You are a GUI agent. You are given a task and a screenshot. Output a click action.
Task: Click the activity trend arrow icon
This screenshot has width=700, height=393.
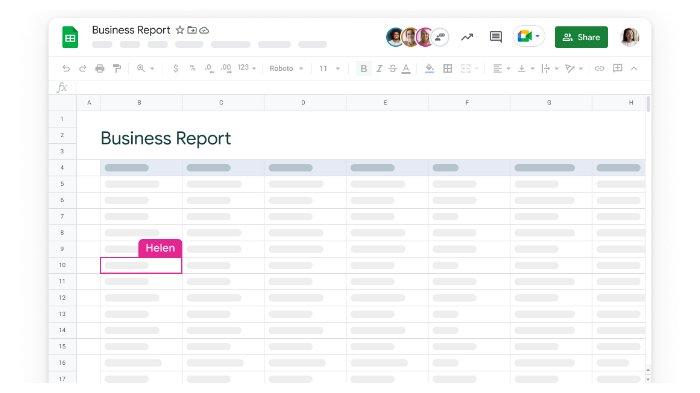[x=467, y=37]
